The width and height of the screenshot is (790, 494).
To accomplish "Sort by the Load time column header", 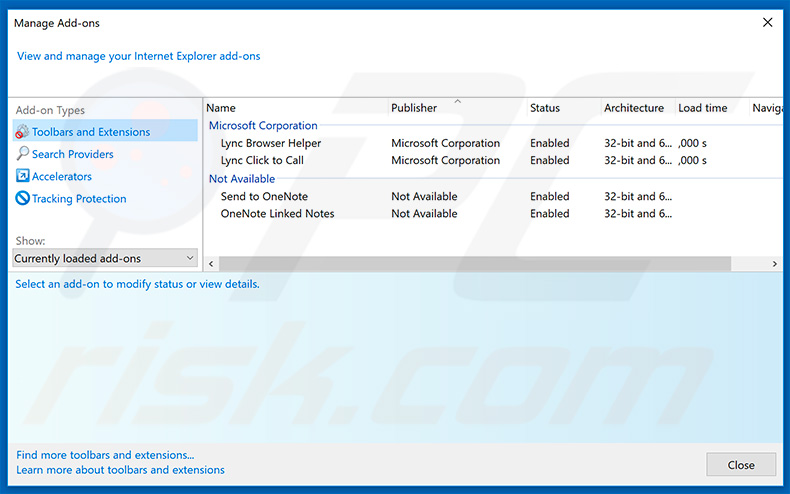I will (x=702, y=108).
